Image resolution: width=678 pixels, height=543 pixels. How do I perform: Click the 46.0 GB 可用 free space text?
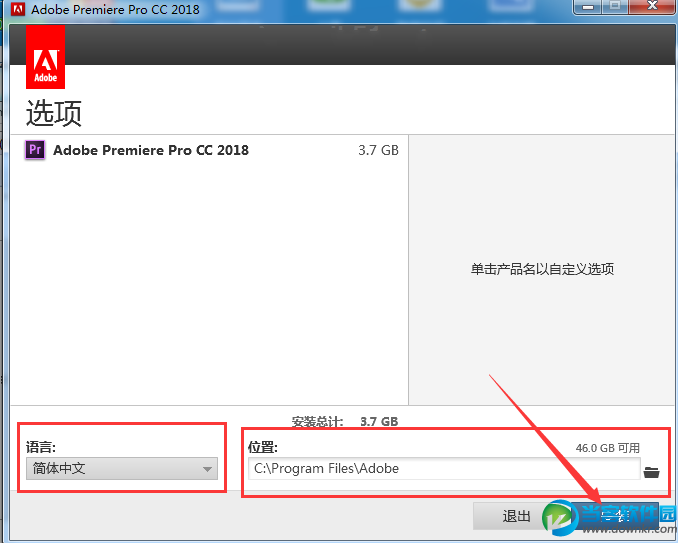[x=608, y=448]
